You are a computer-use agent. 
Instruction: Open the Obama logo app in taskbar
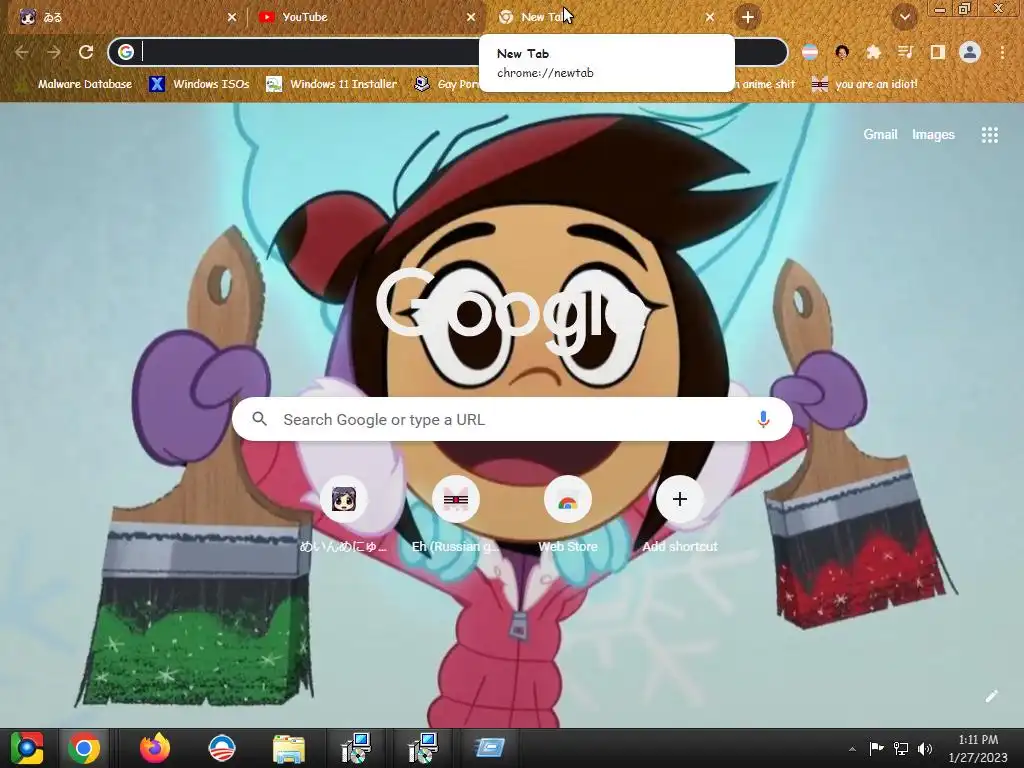(221, 748)
